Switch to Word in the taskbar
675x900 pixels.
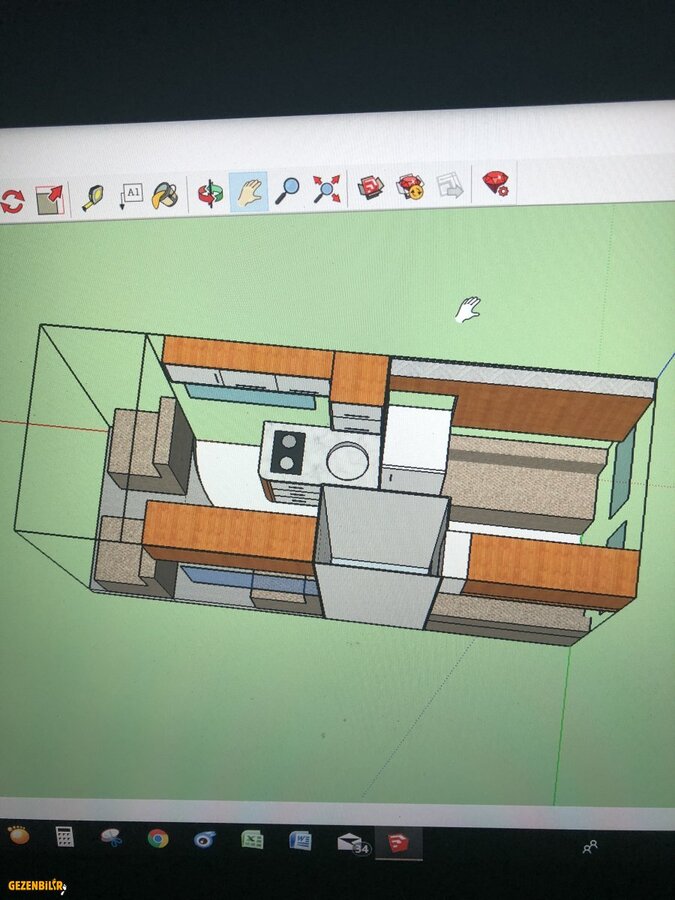pos(300,840)
